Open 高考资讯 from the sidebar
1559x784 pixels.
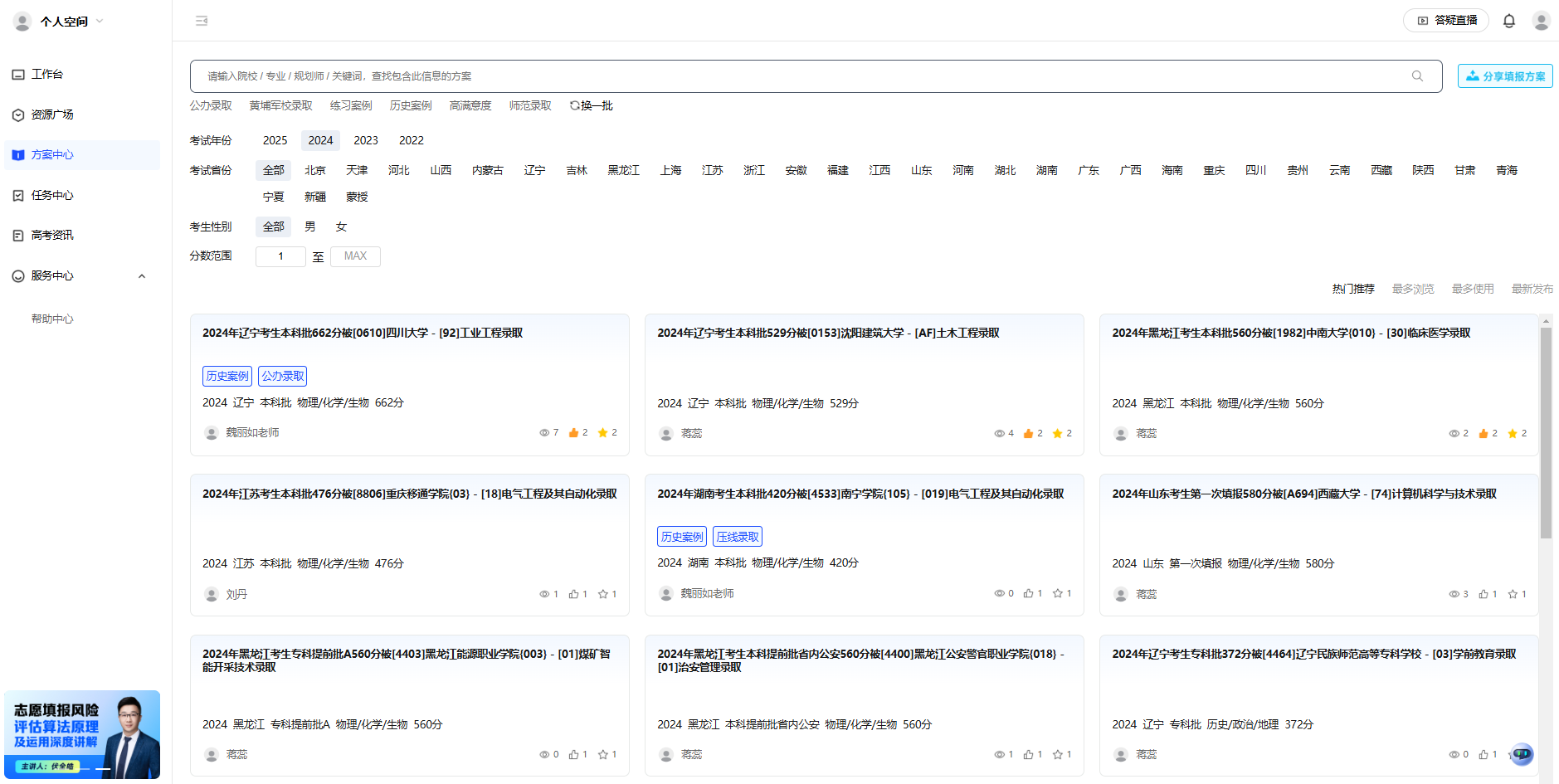pos(53,235)
